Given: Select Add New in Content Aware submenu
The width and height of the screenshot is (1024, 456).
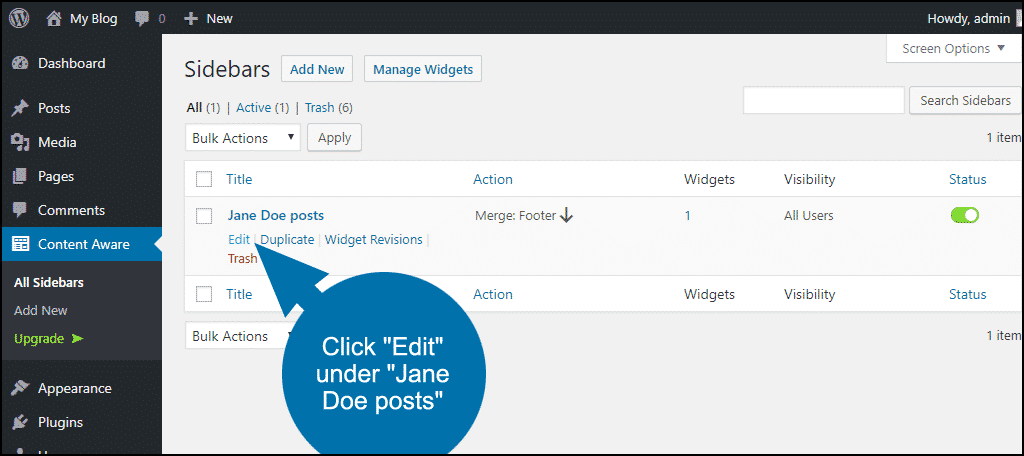Looking at the screenshot, I should pyautogui.click(x=41, y=310).
